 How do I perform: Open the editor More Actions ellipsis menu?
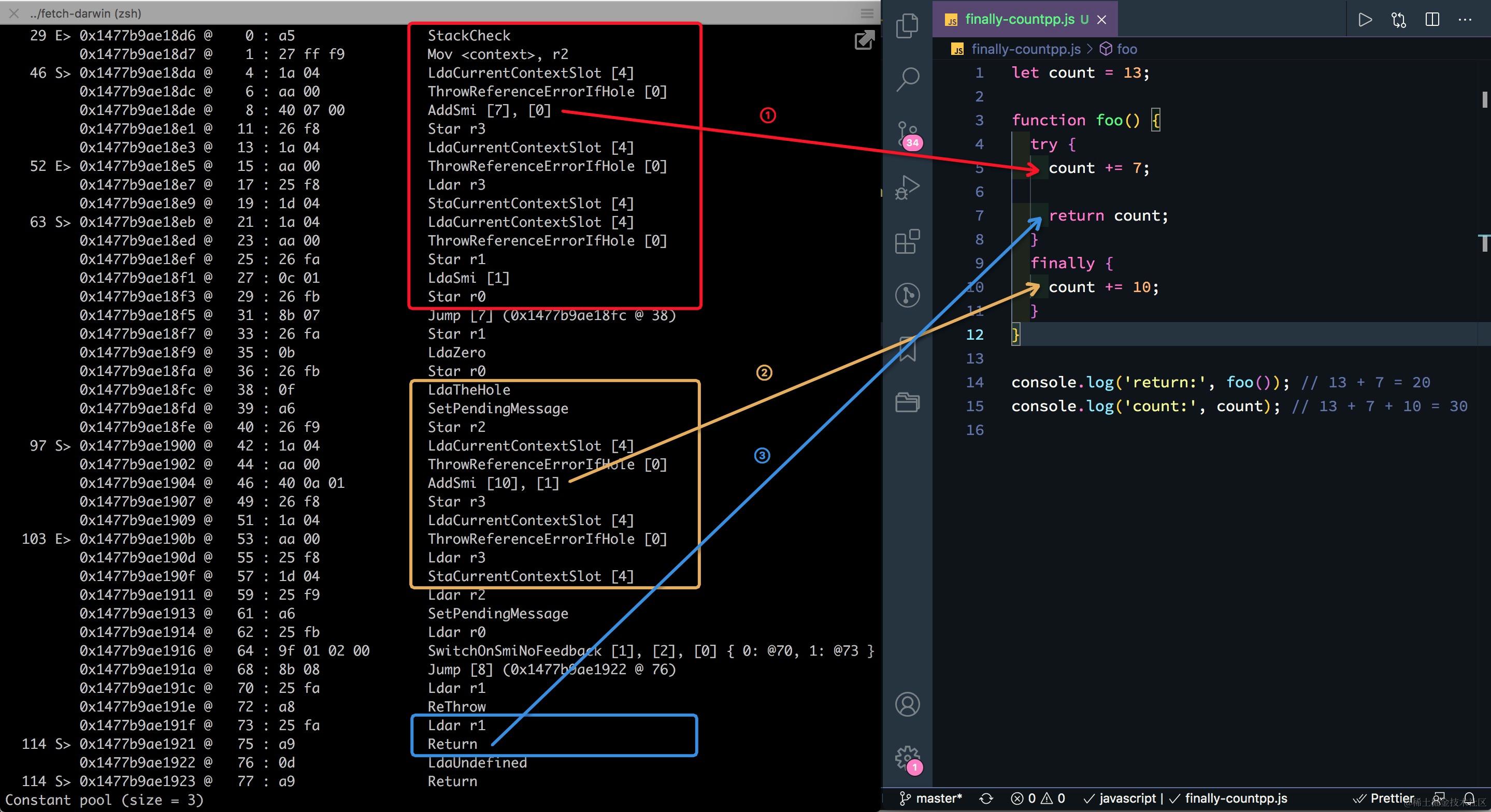(x=1465, y=20)
